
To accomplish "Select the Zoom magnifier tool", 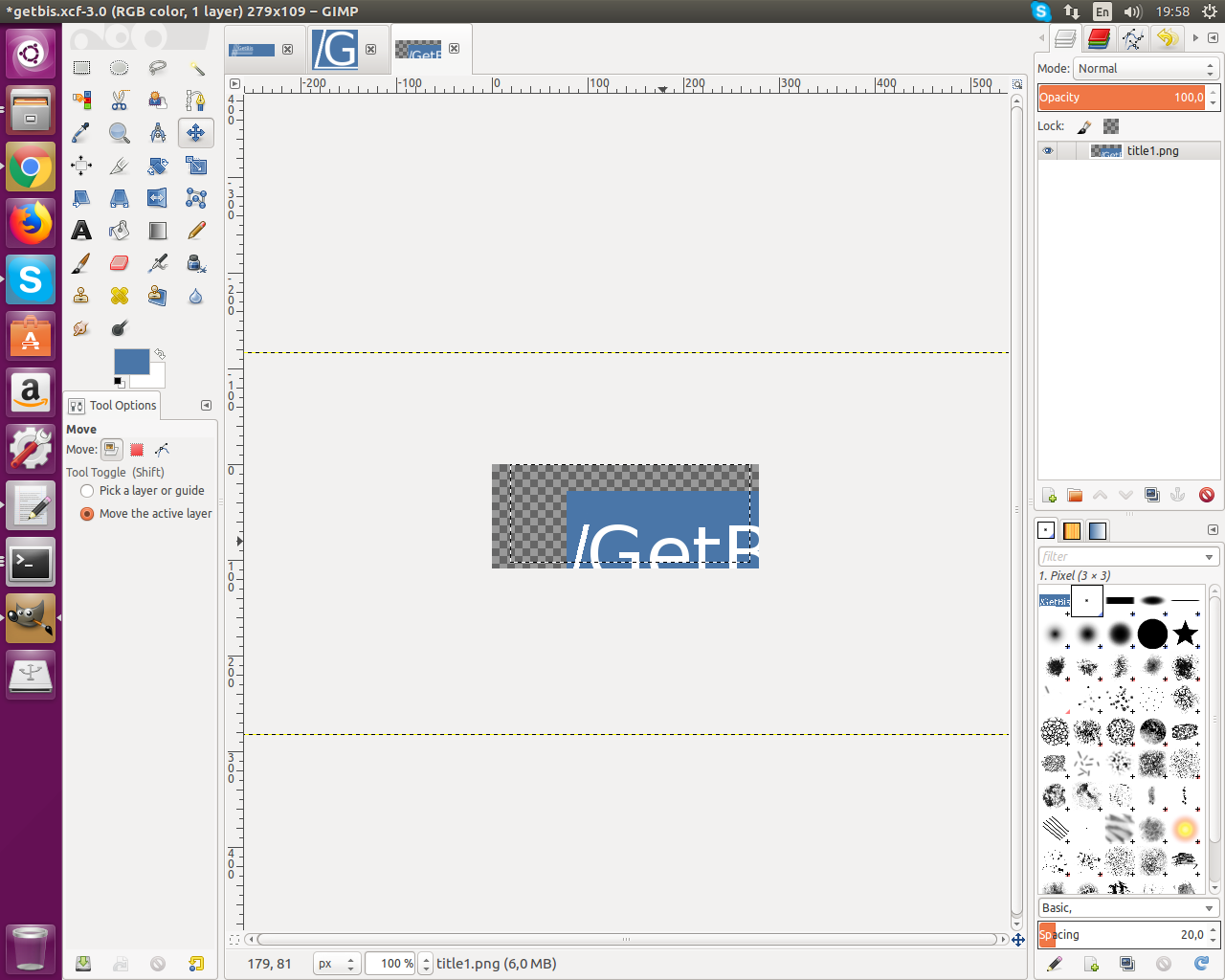I will coord(119,133).
